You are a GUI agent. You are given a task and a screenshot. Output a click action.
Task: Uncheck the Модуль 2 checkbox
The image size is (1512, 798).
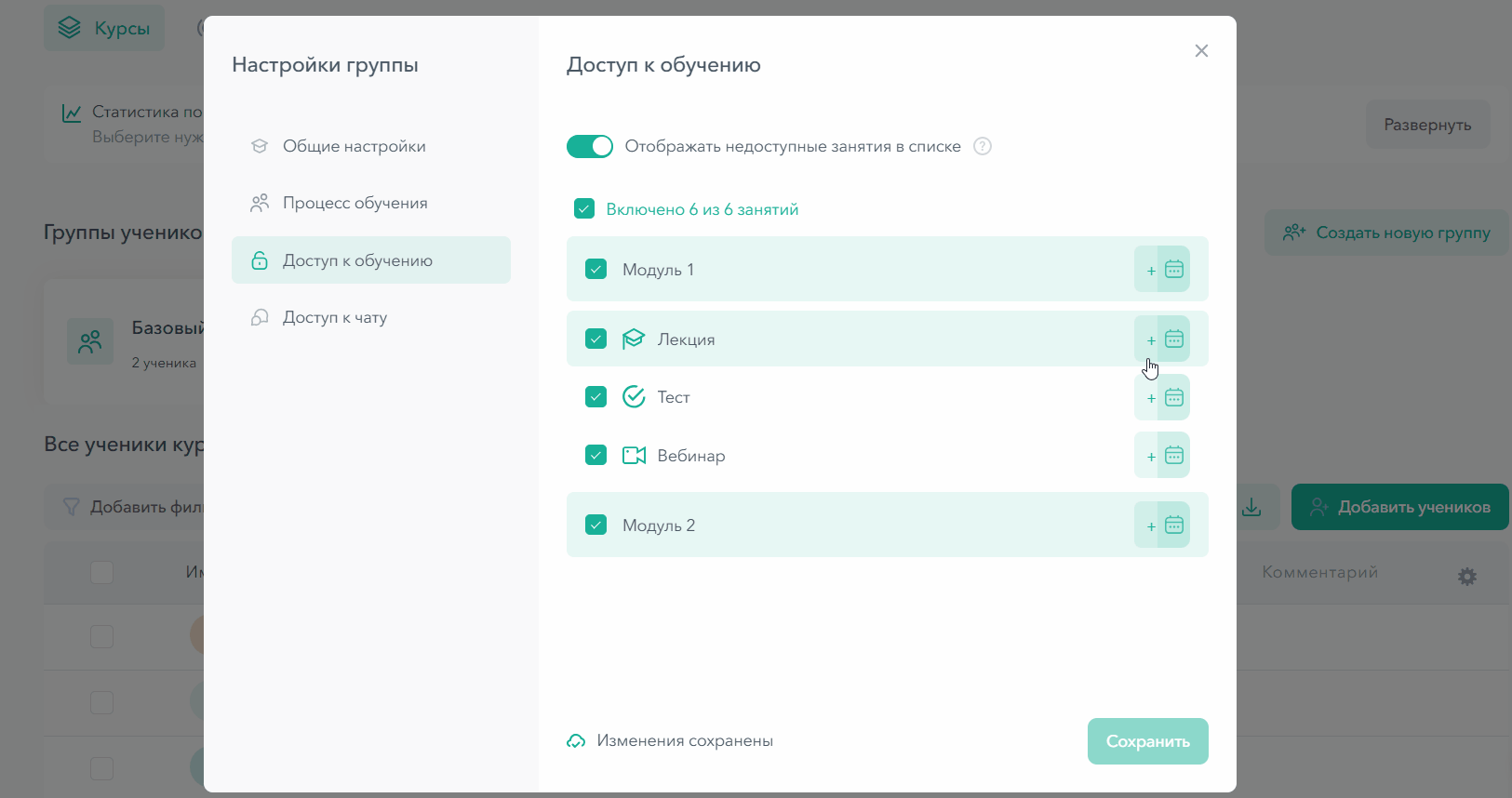click(596, 525)
